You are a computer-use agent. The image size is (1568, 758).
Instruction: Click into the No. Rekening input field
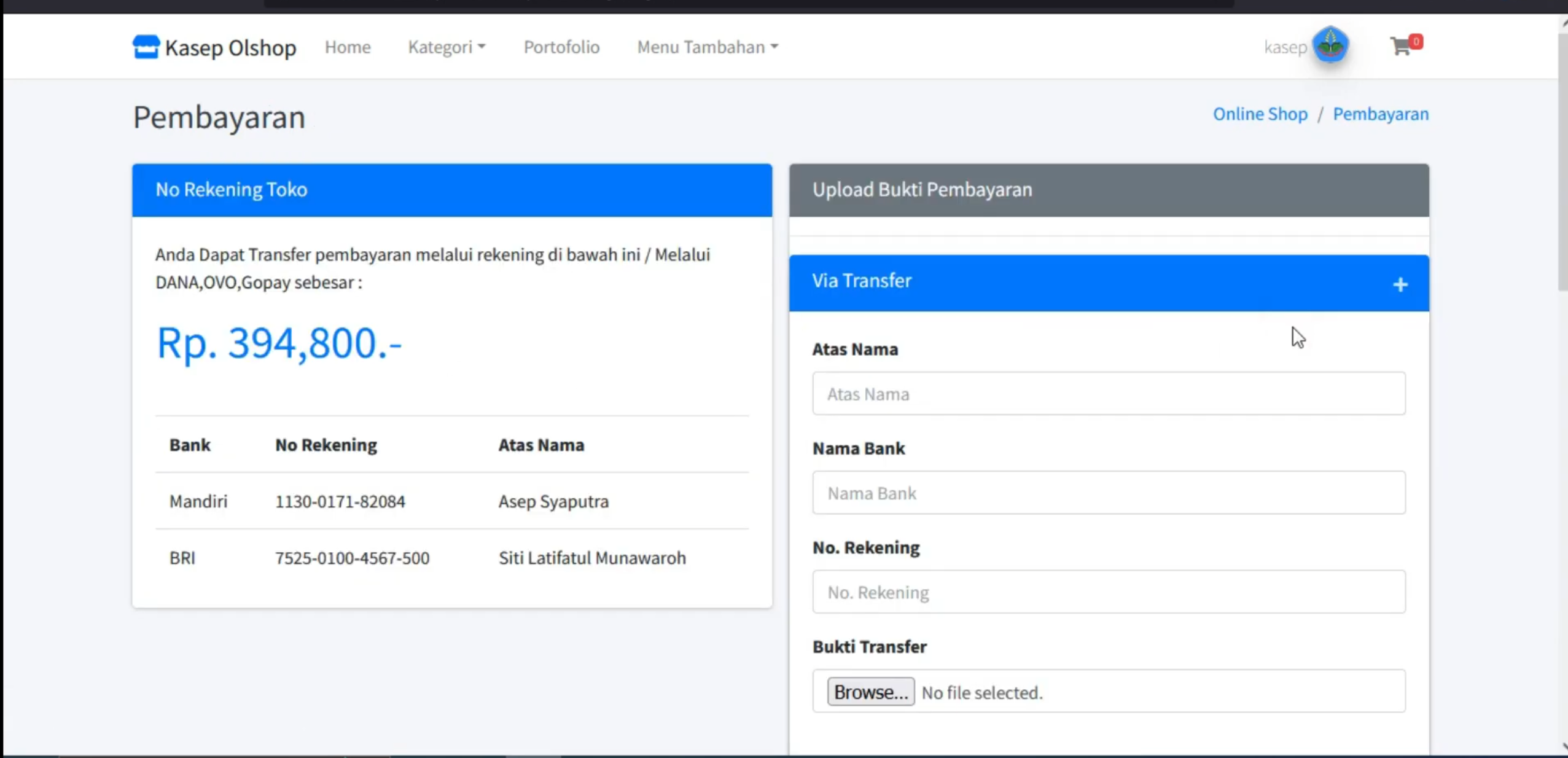[x=1109, y=592]
